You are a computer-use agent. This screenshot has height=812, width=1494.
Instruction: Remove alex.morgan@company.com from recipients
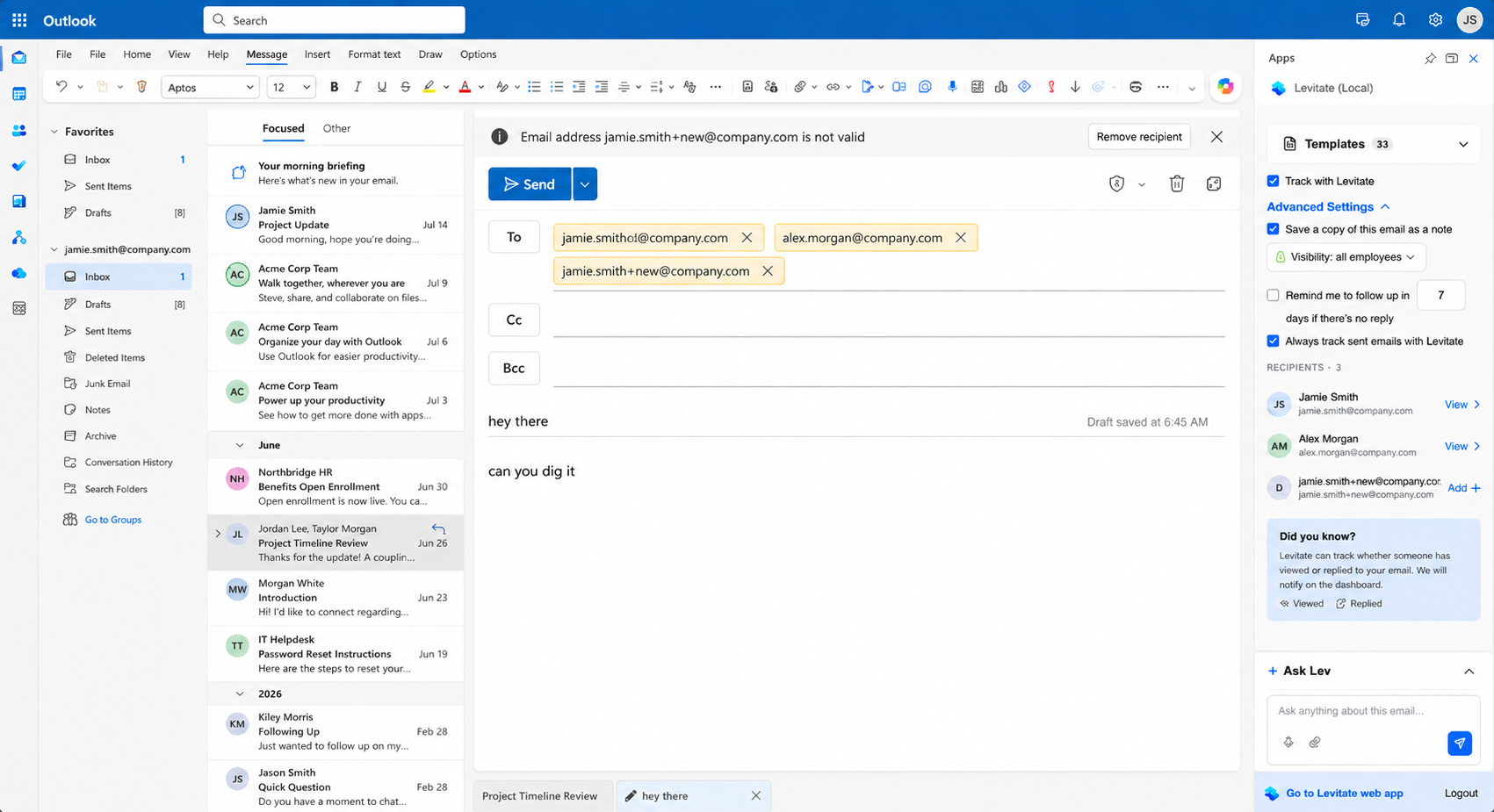coord(961,238)
